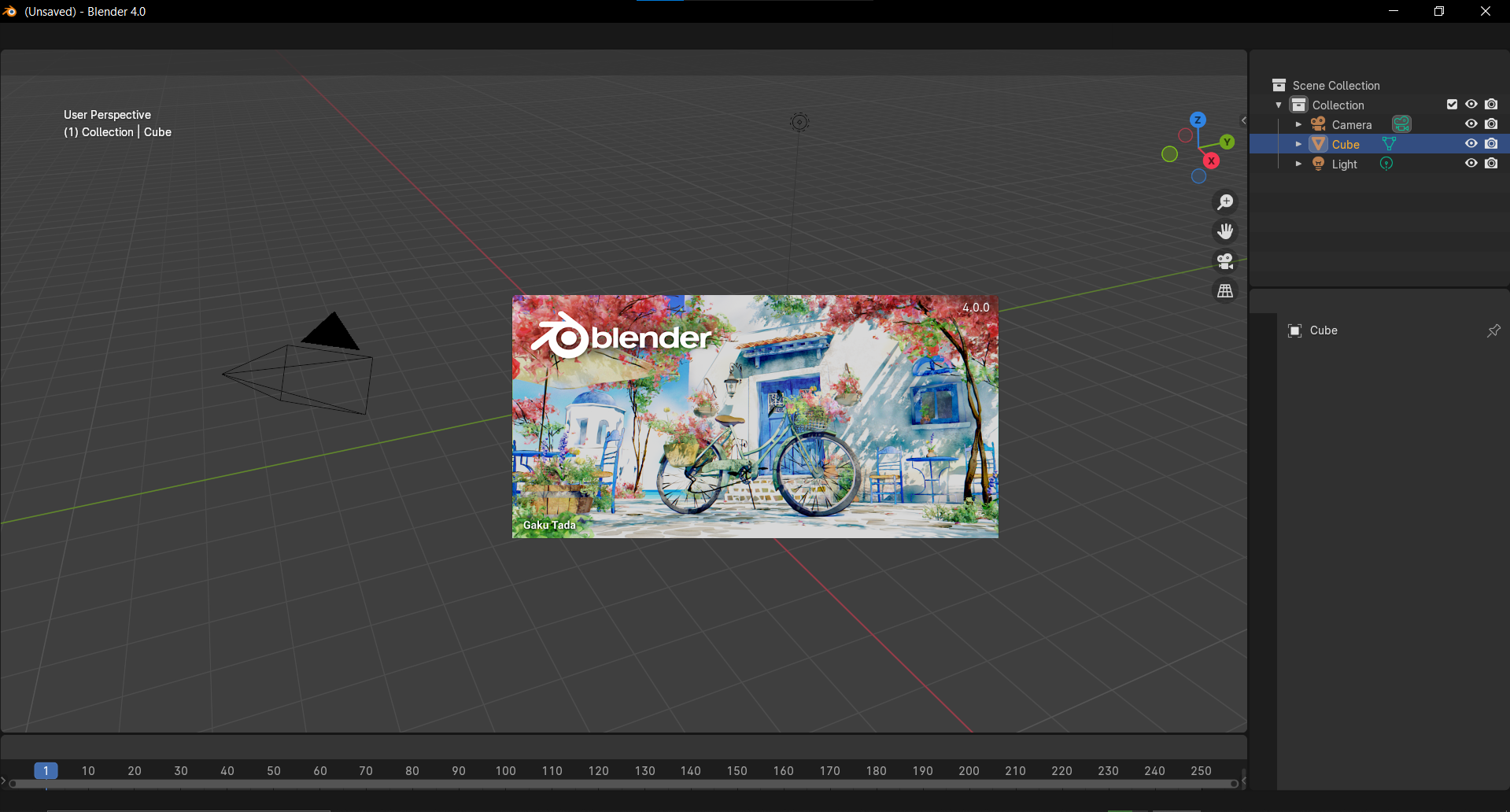Click the hand Pan view button

[x=1225, y=231]
